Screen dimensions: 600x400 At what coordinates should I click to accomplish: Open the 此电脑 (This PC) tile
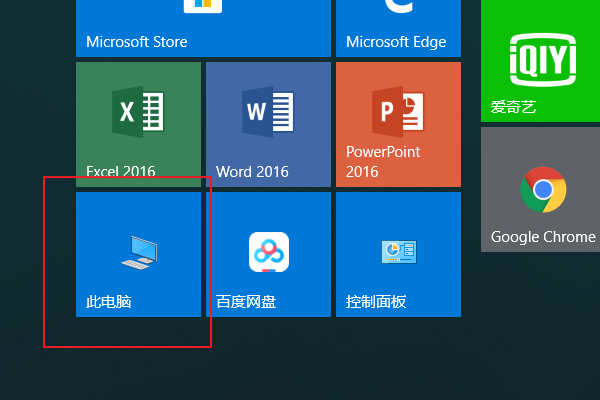139,255
